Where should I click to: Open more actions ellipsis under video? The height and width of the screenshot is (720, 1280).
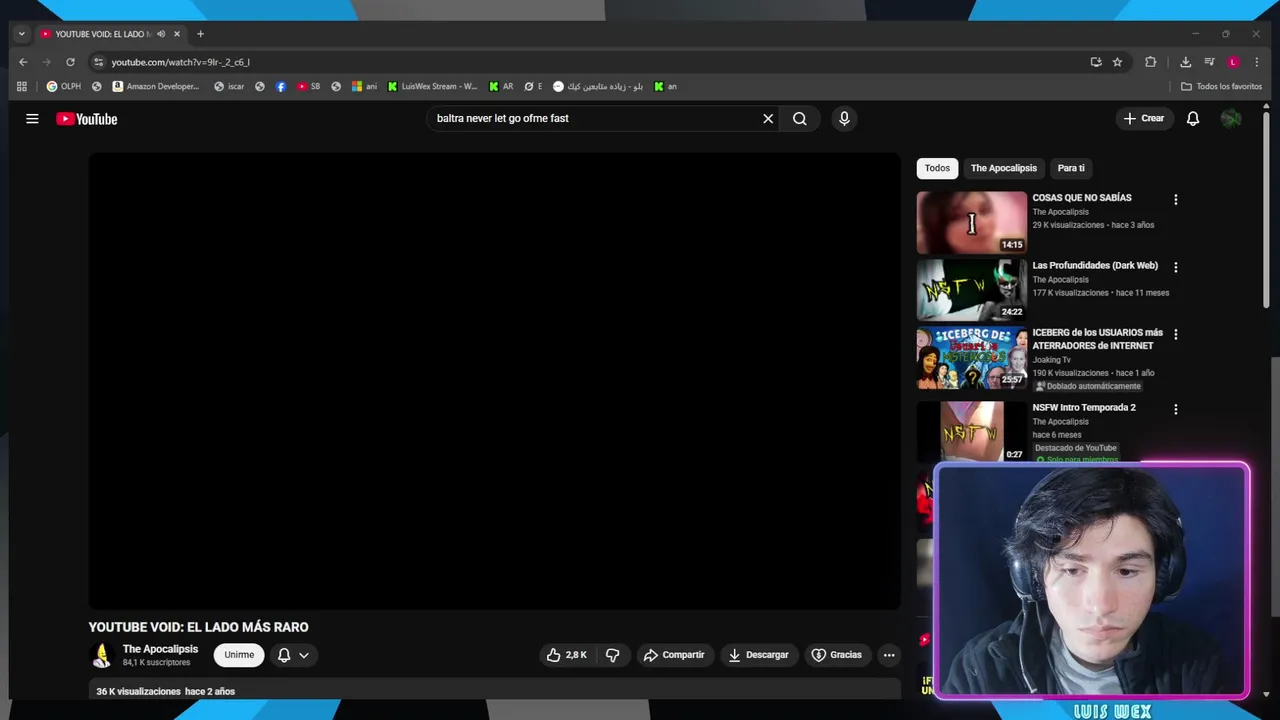(889, 655)
